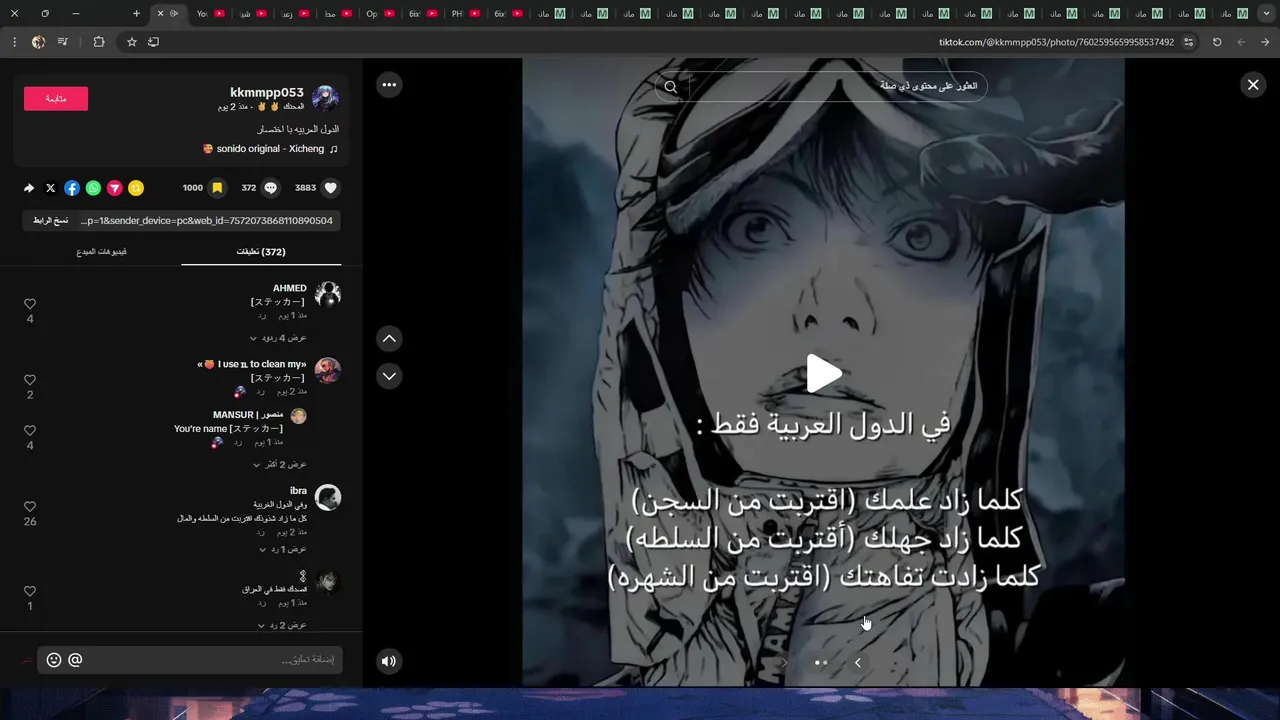Image resolution: width=1280 pixels, height=720 pixels.
Task: Share post to Facebook
Action: coord(72,188)
